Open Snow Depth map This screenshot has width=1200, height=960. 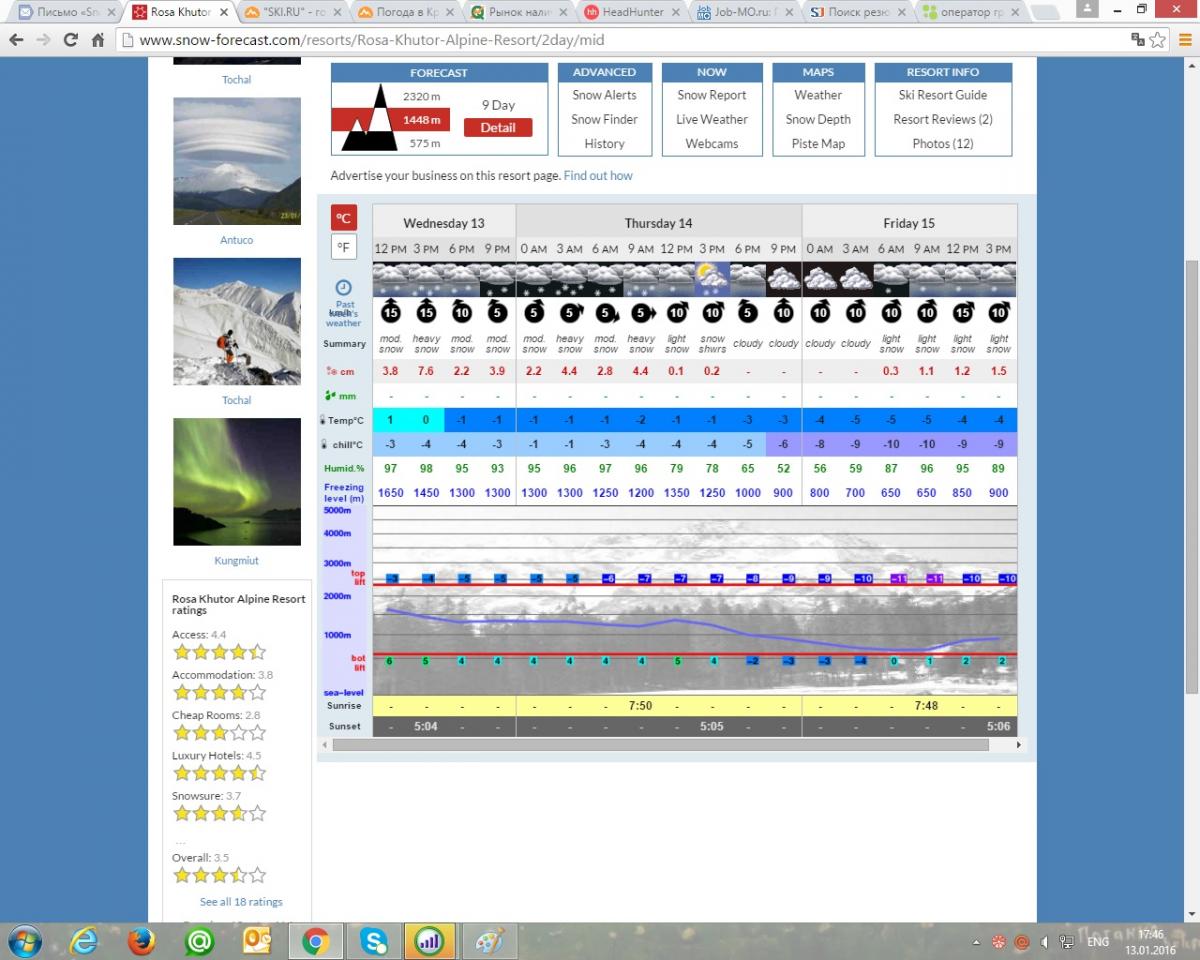pyautogui.click(x=818, y=119)
